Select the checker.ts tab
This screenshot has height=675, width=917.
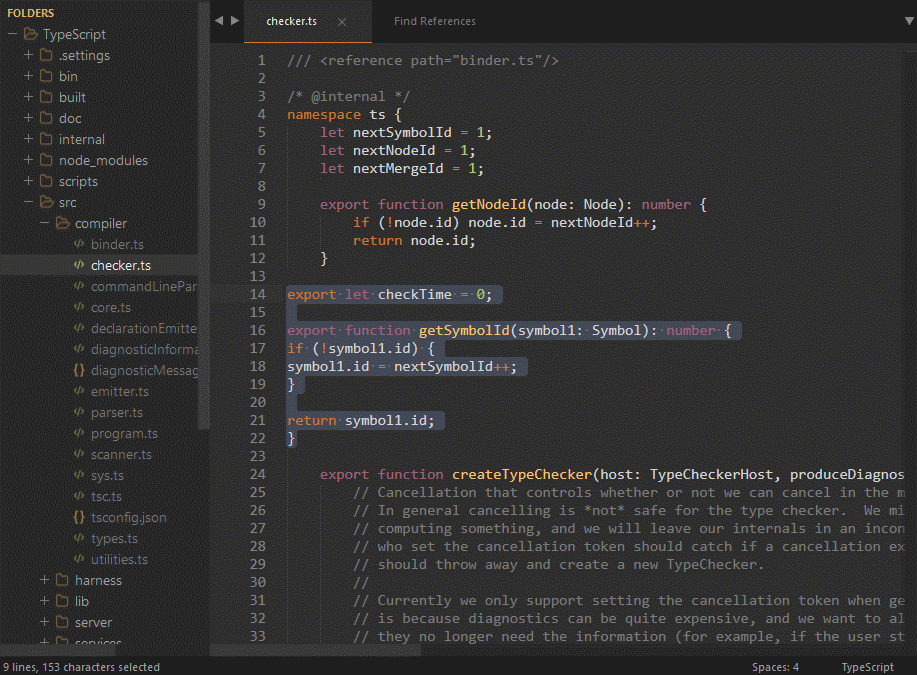coord(291,21)
